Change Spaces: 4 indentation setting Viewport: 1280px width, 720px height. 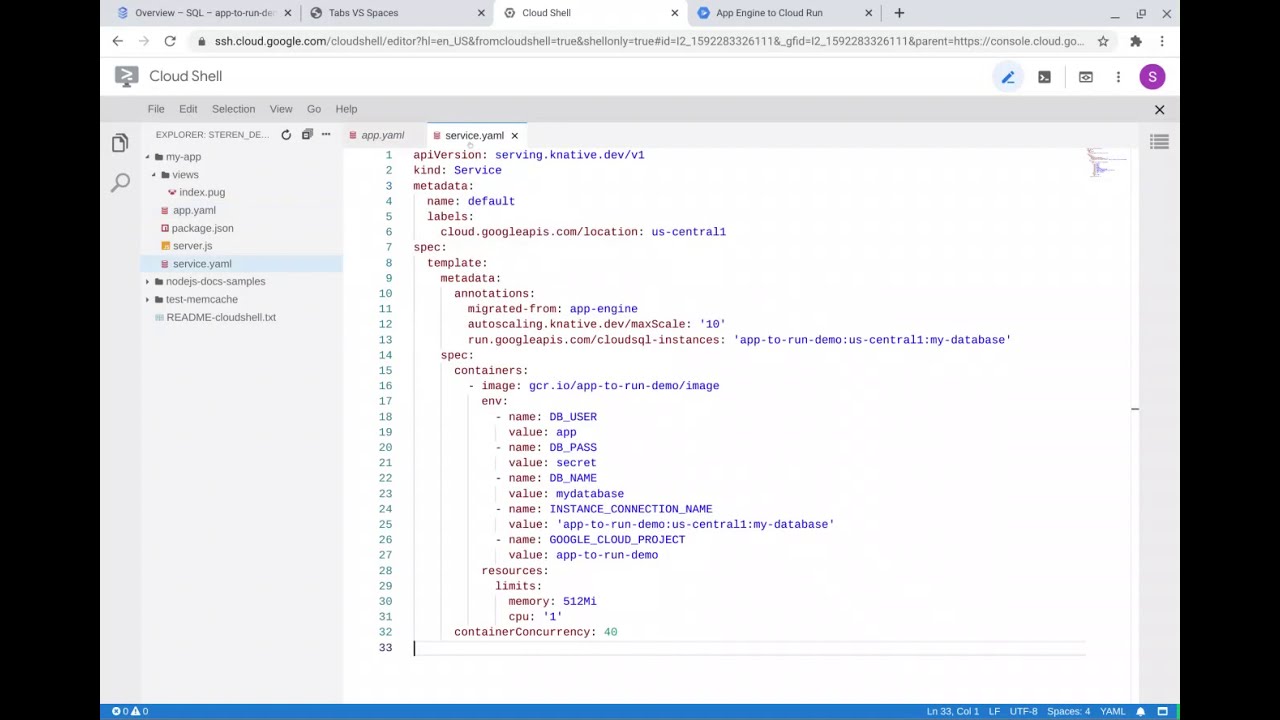1069,711
